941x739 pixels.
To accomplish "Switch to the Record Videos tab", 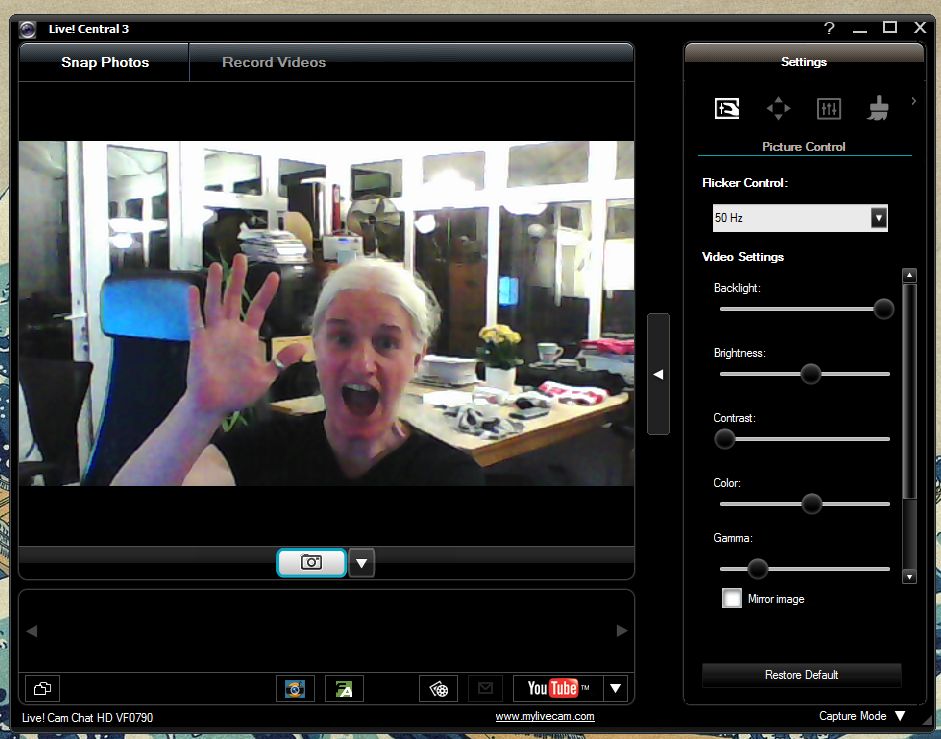I will coord(274,62).
